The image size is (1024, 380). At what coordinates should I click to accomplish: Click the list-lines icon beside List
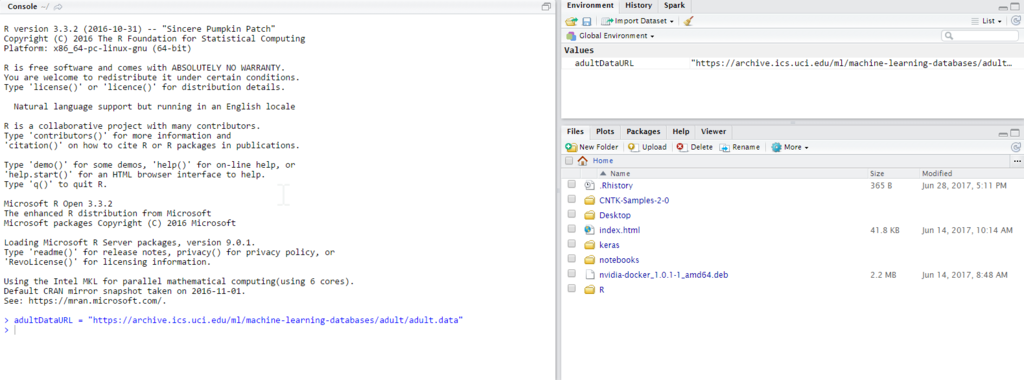pyautogui.click(x=976, y=21)
